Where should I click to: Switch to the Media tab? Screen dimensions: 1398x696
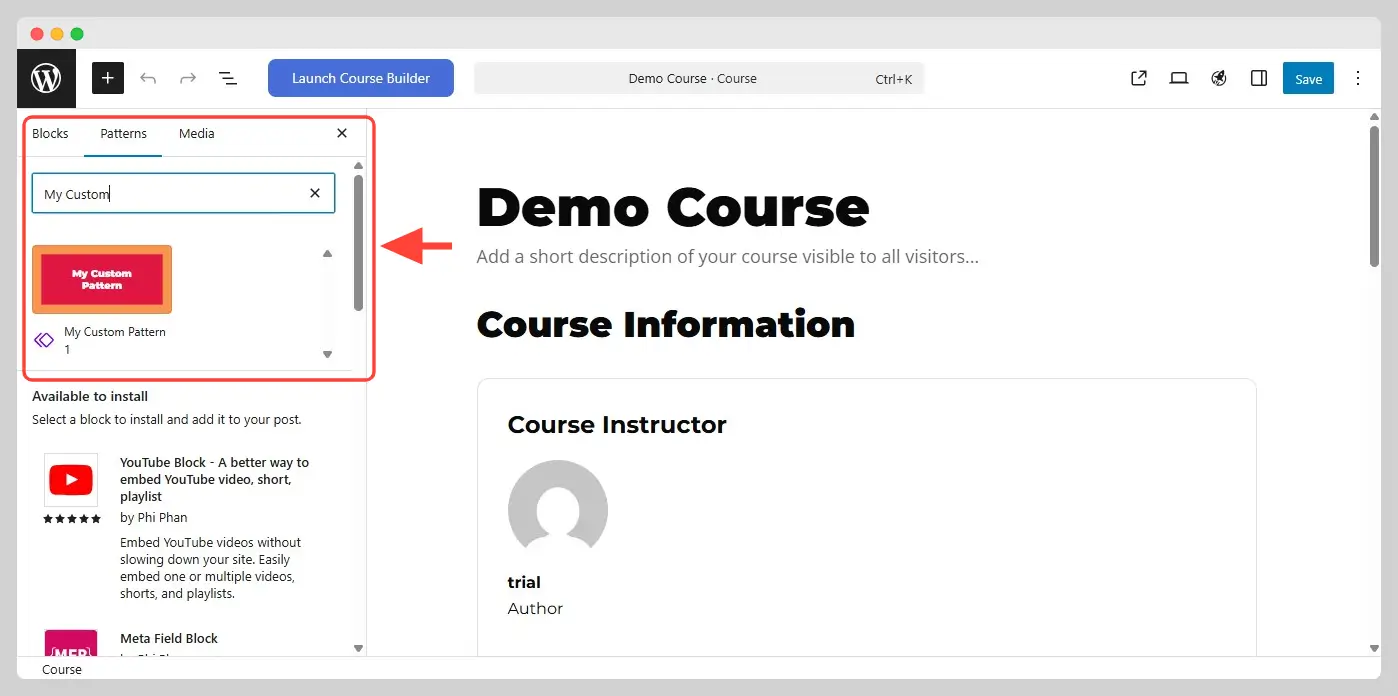tap(196, 133)
